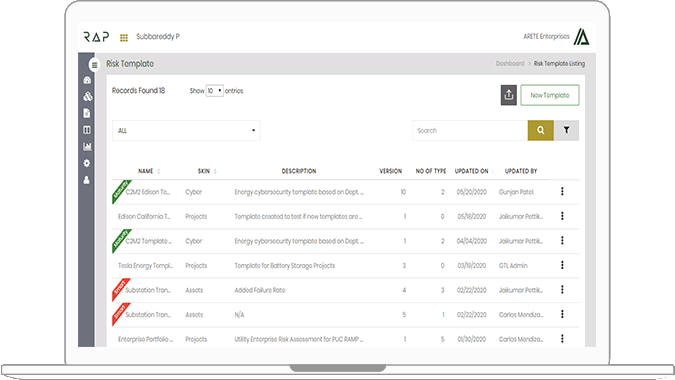Open actions menu for N/A description row

(562, 314)
